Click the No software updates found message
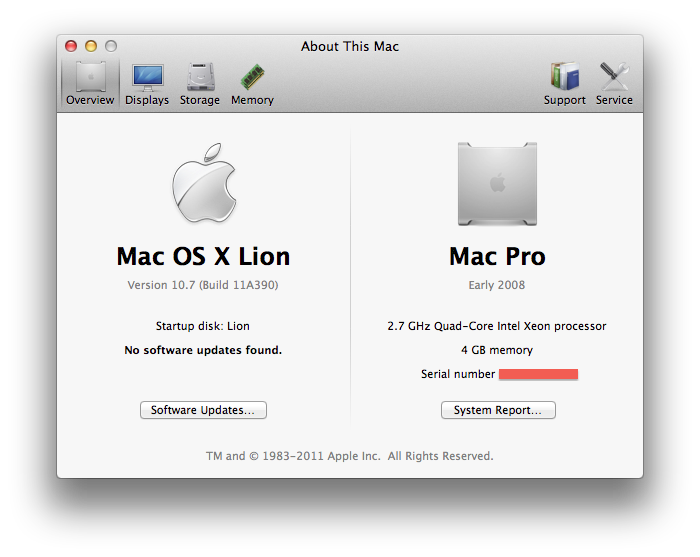 coord(203,350)
